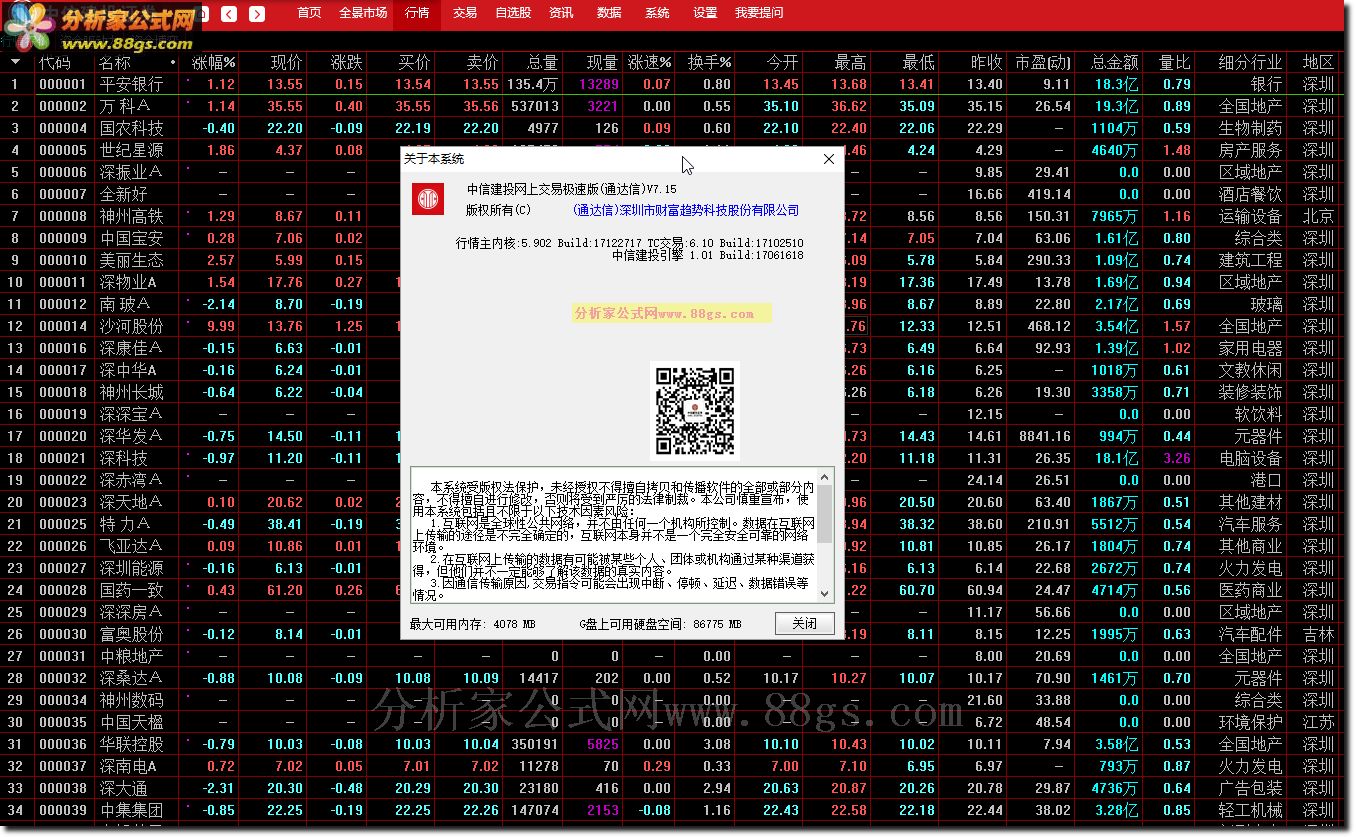Sort by the 涨幅% column header
Image resolution: width=1356 pixels, height=837 pixels.
coord(214,62)
